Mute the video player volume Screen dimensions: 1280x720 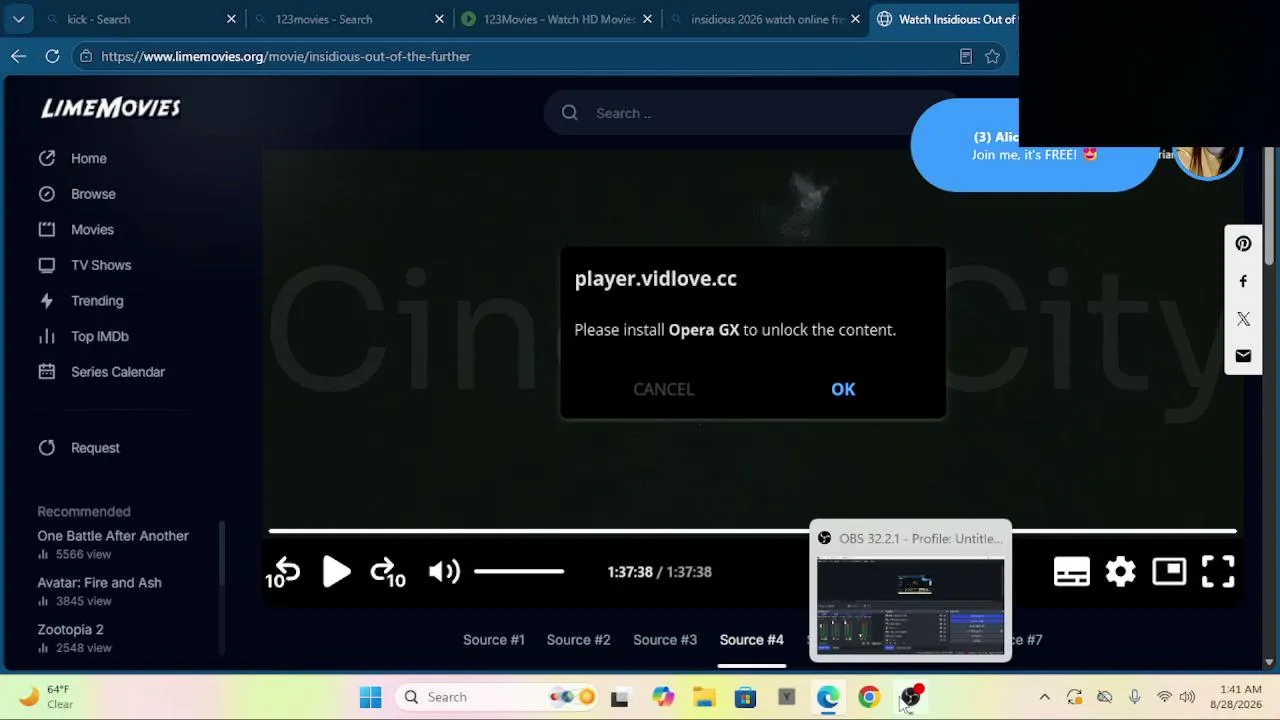pyautogui.click(x=444, y=572)
